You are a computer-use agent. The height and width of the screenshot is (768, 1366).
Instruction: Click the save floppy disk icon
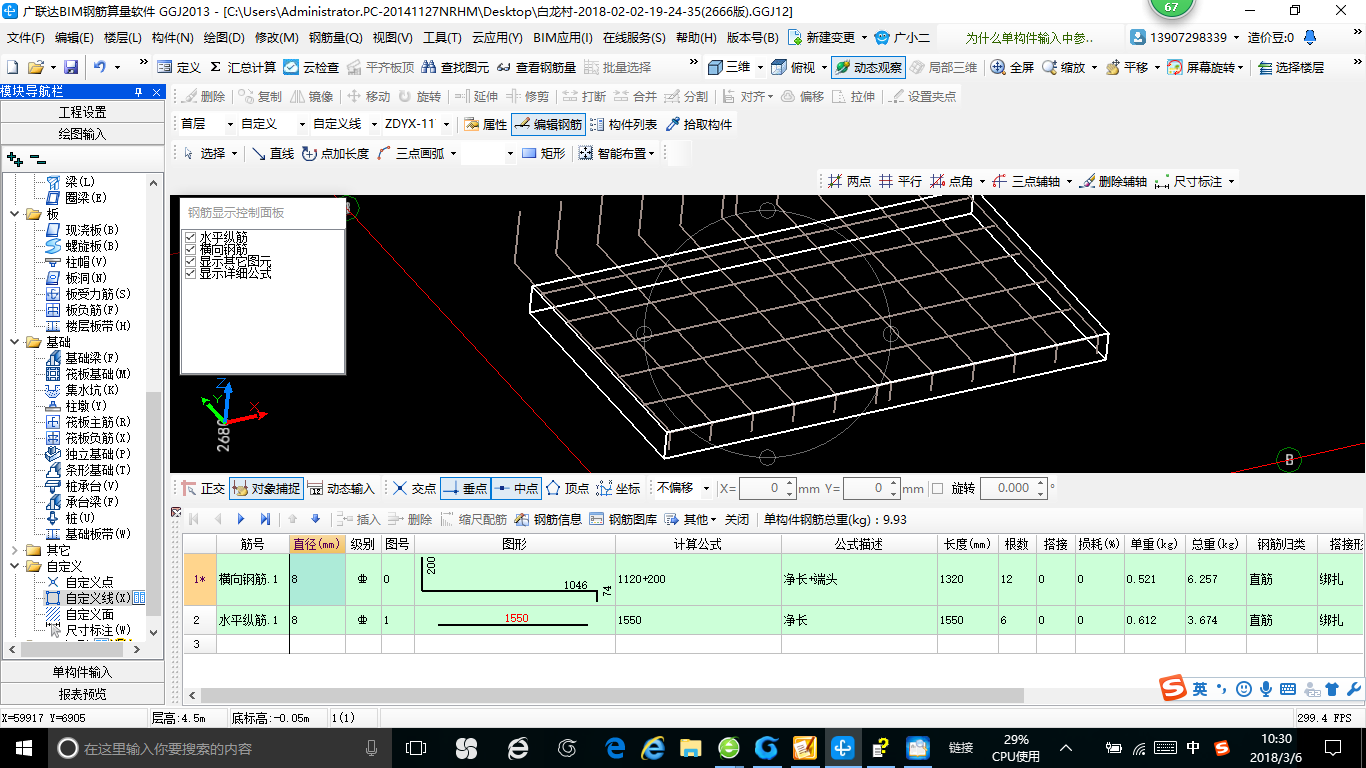coord(71,67)
